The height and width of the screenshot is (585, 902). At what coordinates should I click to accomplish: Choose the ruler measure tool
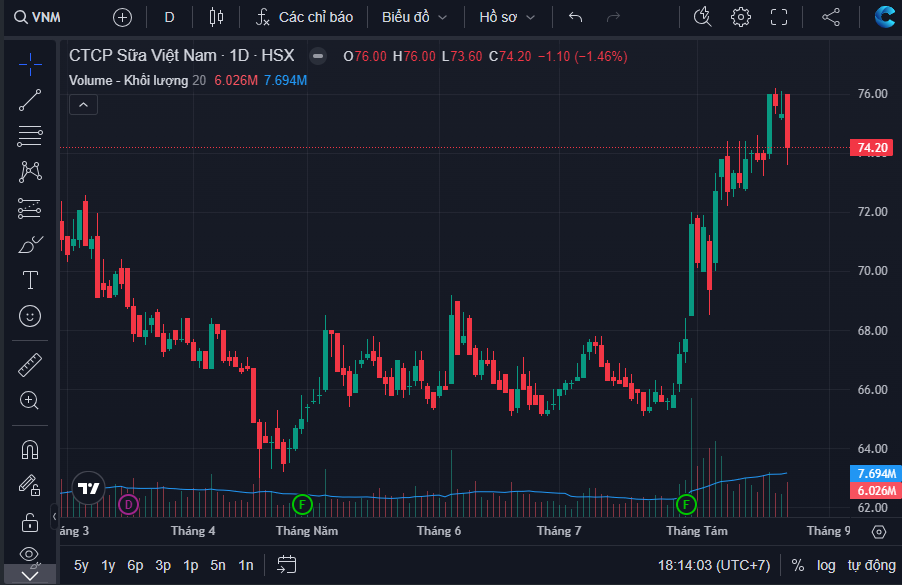(30, 365)
